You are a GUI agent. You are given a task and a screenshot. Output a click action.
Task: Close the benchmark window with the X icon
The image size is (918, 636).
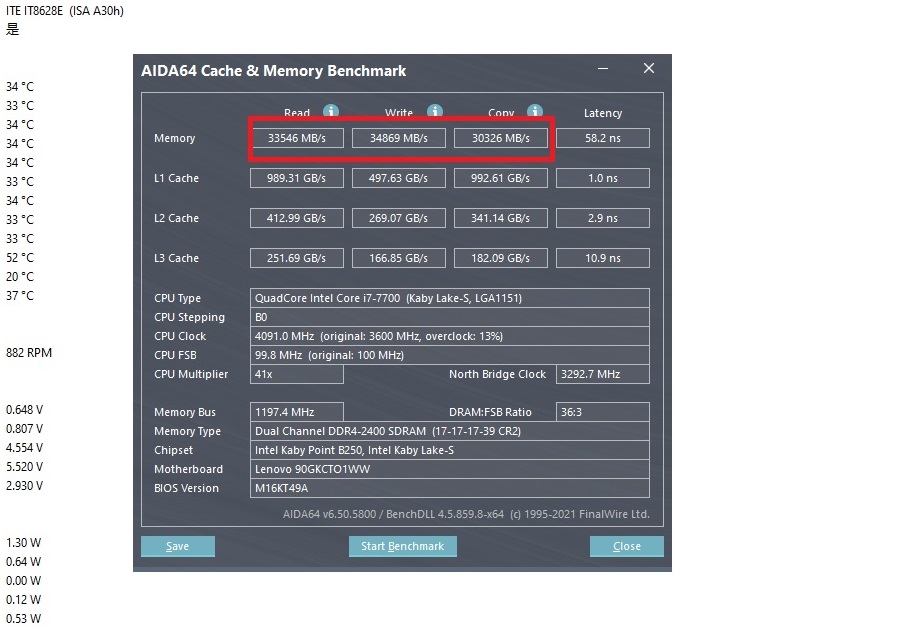(x=649, y=69)
